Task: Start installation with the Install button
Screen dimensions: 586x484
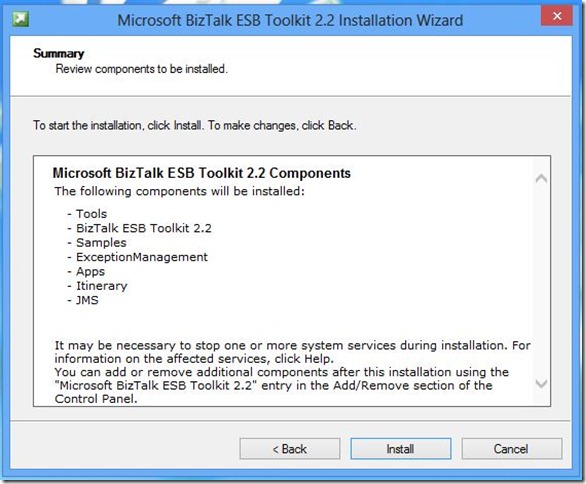Action: pos(401,448)
